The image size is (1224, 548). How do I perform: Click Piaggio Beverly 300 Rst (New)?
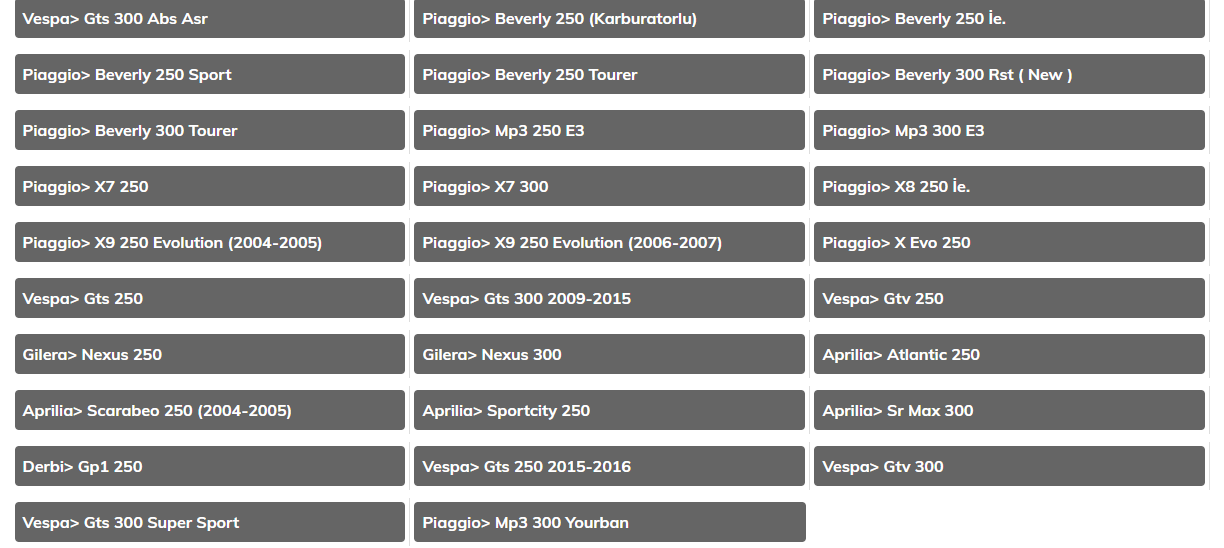tap(1009, 75)
